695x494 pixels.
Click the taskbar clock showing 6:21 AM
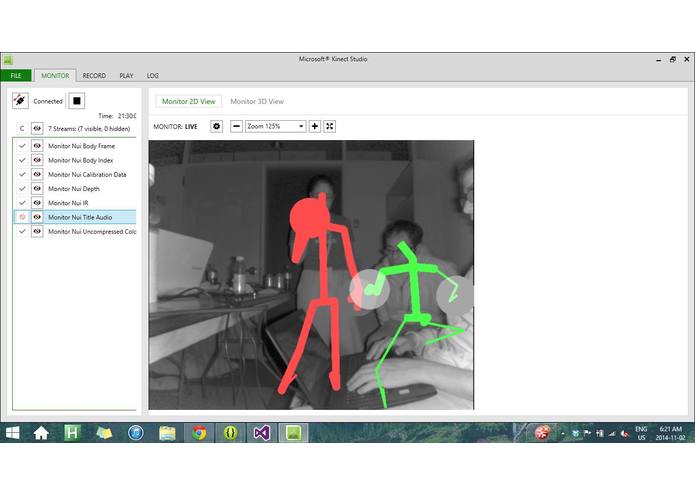pos(671,433)
